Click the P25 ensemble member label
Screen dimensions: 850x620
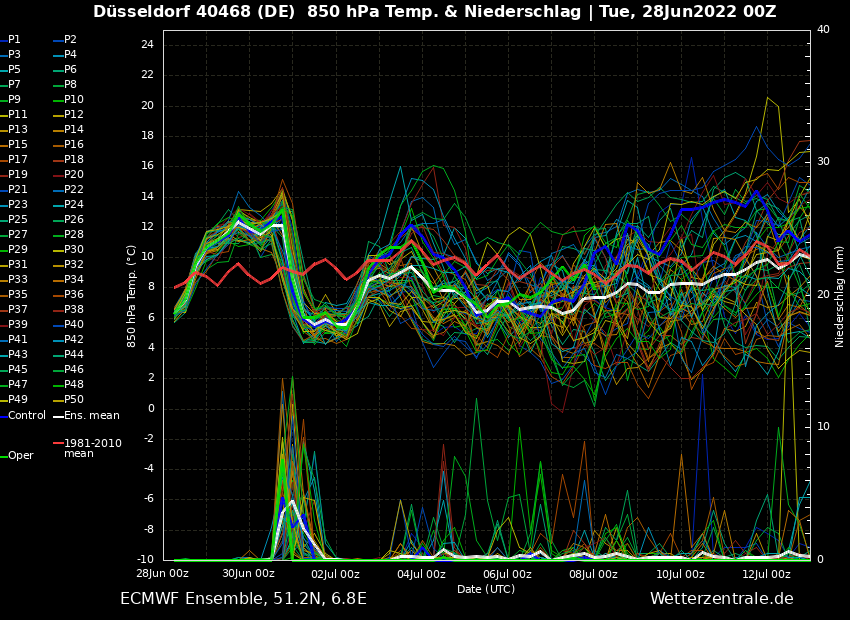click(18, 220)
